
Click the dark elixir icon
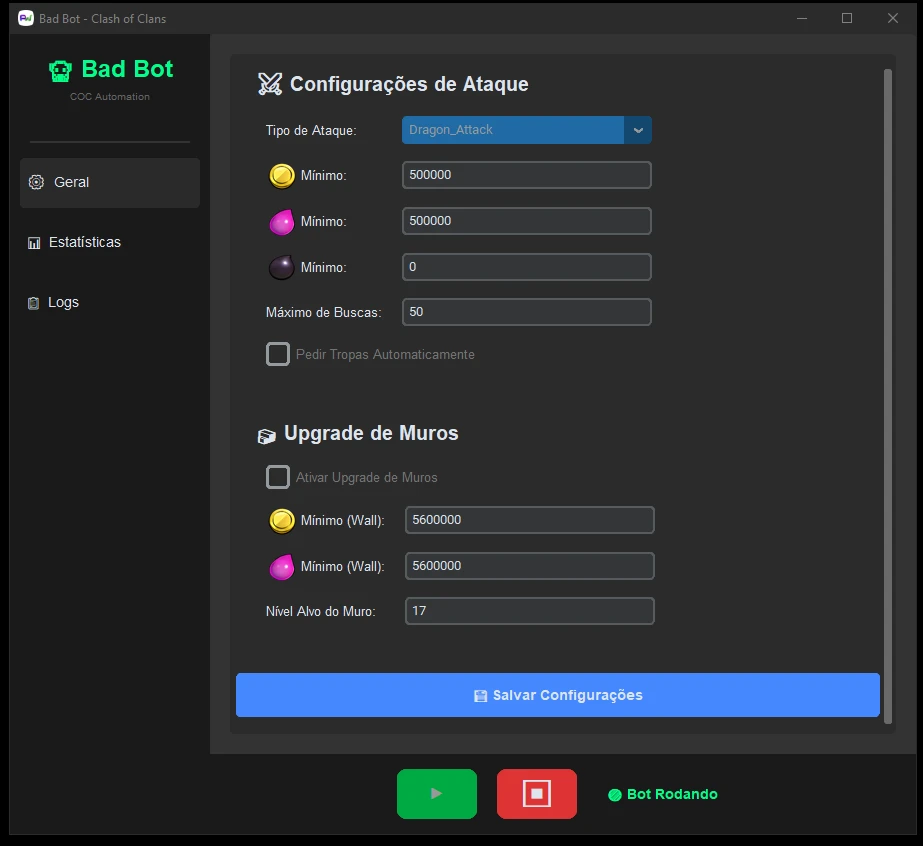(282, 267)
